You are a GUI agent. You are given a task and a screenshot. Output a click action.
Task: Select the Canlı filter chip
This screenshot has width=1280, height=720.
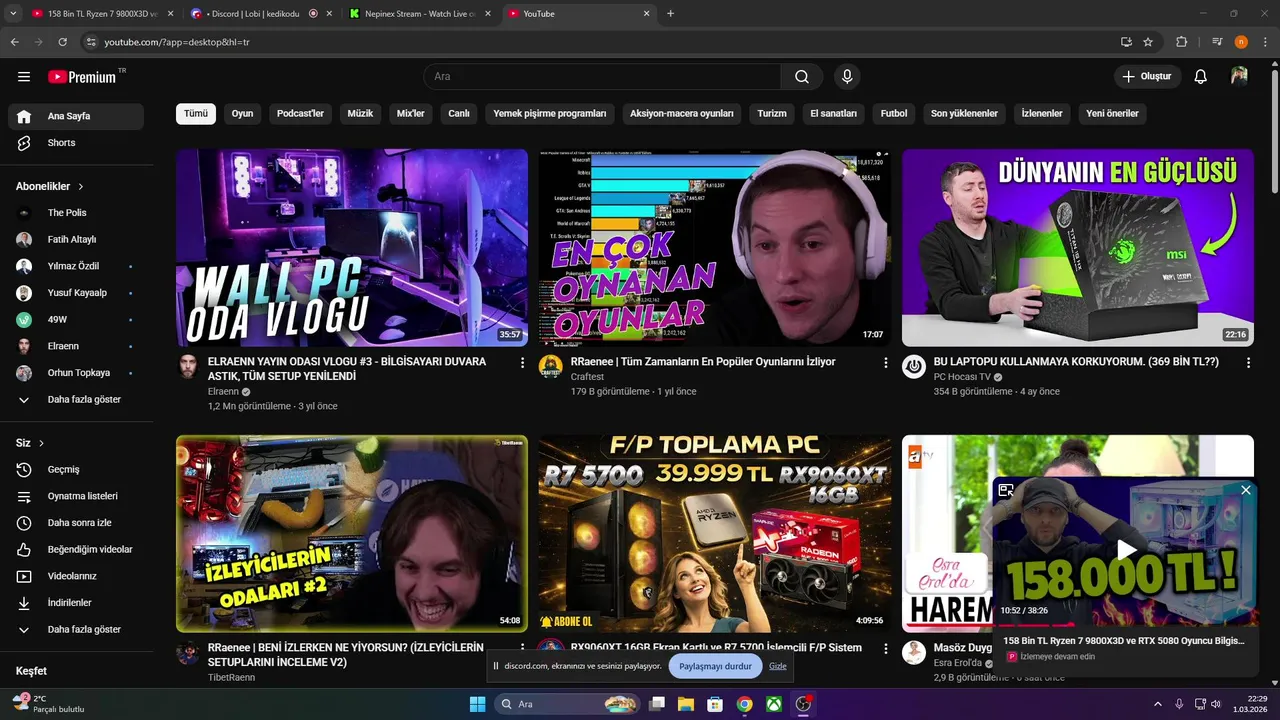tap(459, 114)
